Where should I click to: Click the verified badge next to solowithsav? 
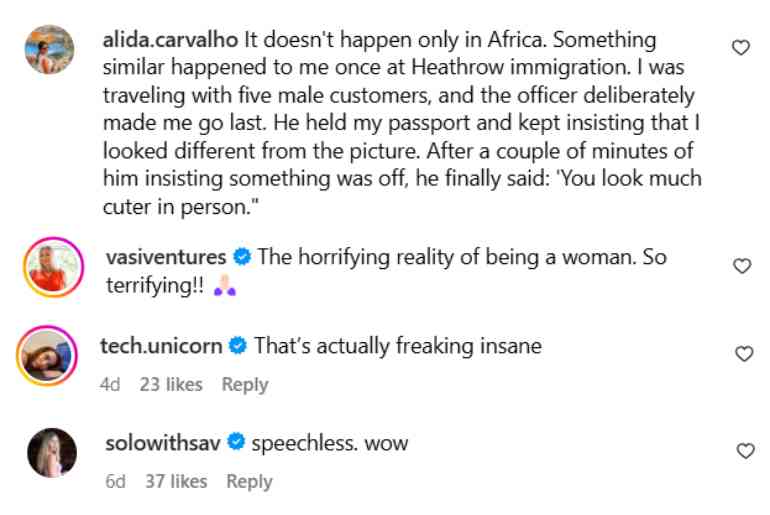(x=238, y=442)
